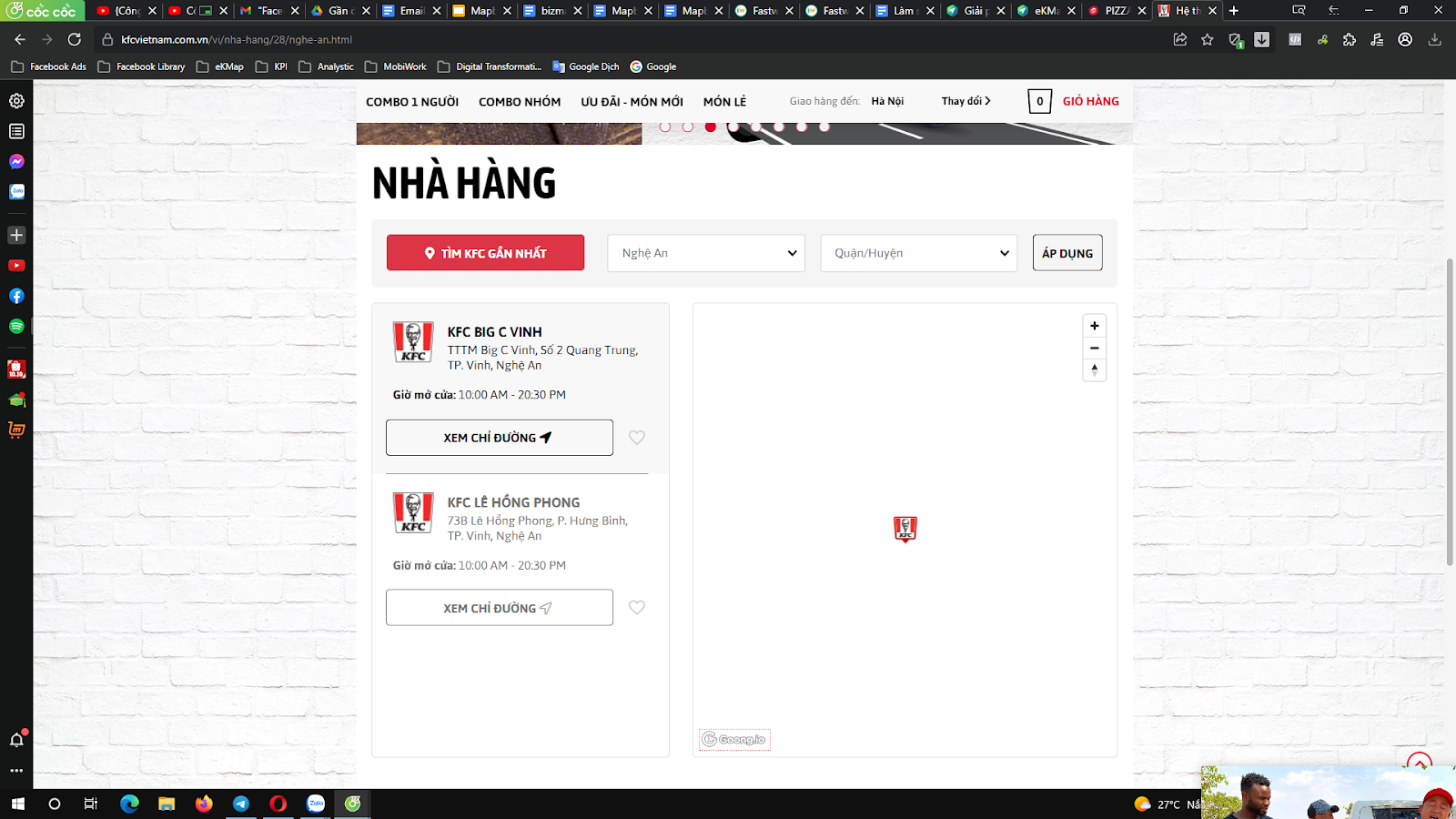Viewport: 1456px width, 819px height.
Task: Add a new sidebar app
Action: (x=16, y=235)
